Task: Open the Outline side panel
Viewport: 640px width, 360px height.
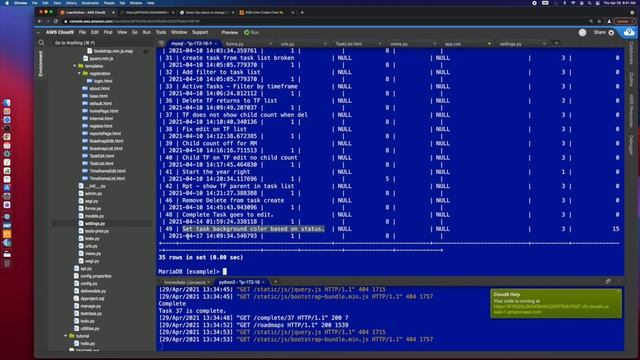Action: coord(631,79)
